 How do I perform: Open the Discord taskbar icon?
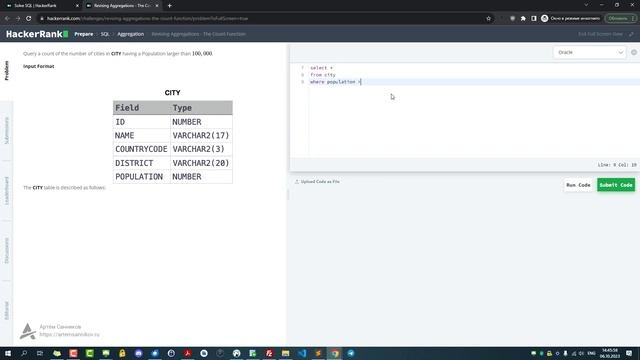pos(138,353)
